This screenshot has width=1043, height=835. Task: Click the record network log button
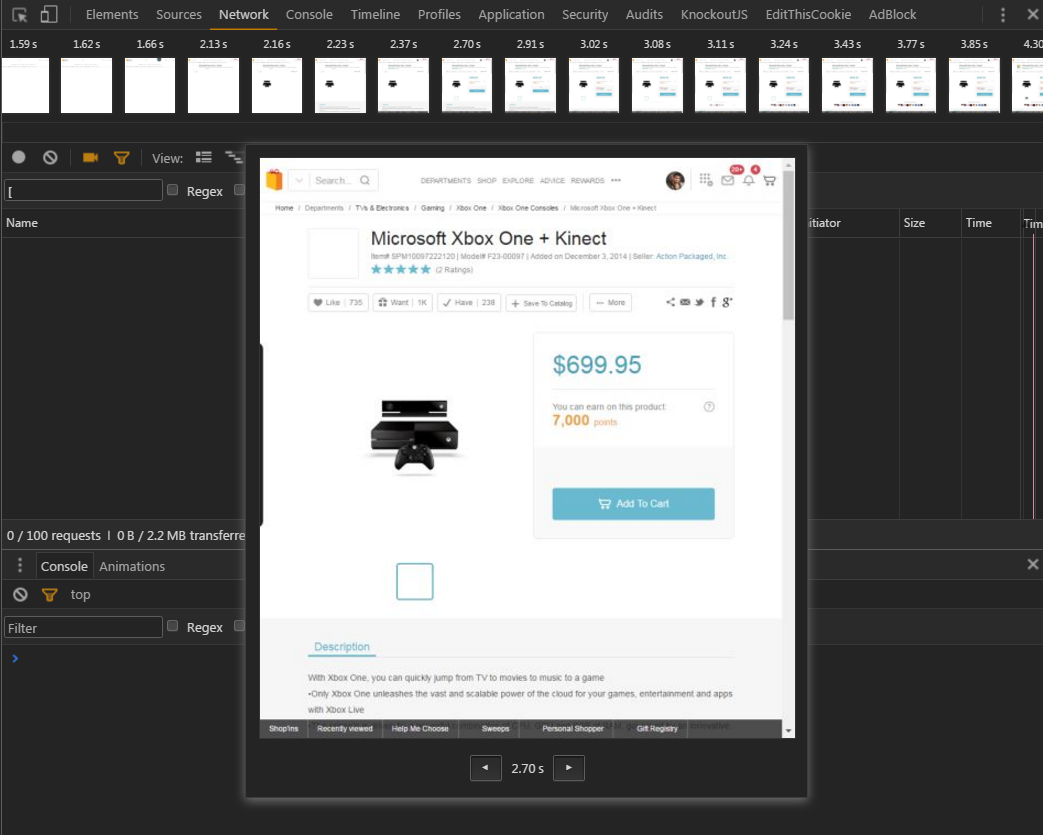[19, 157]
